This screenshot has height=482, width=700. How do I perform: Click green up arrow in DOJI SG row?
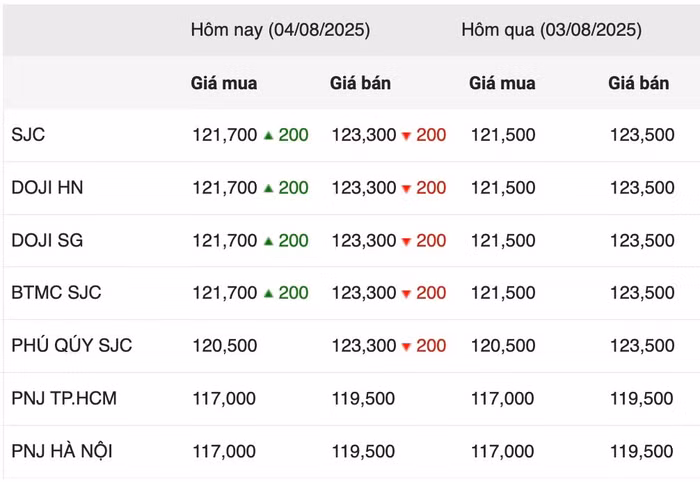(x=268, y=241)
